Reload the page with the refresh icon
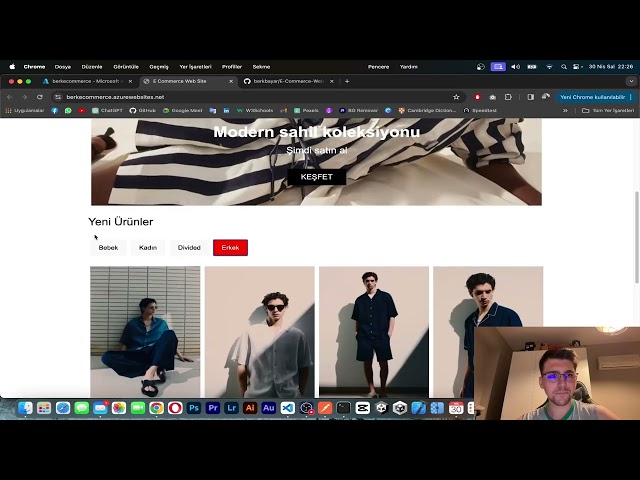 tap(40, 97)
